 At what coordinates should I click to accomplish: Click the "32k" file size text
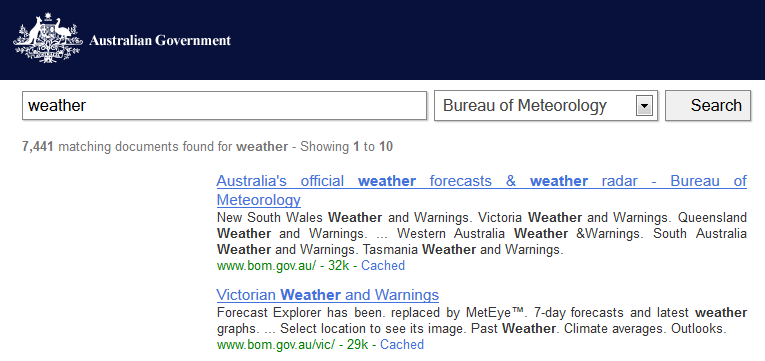339,266
